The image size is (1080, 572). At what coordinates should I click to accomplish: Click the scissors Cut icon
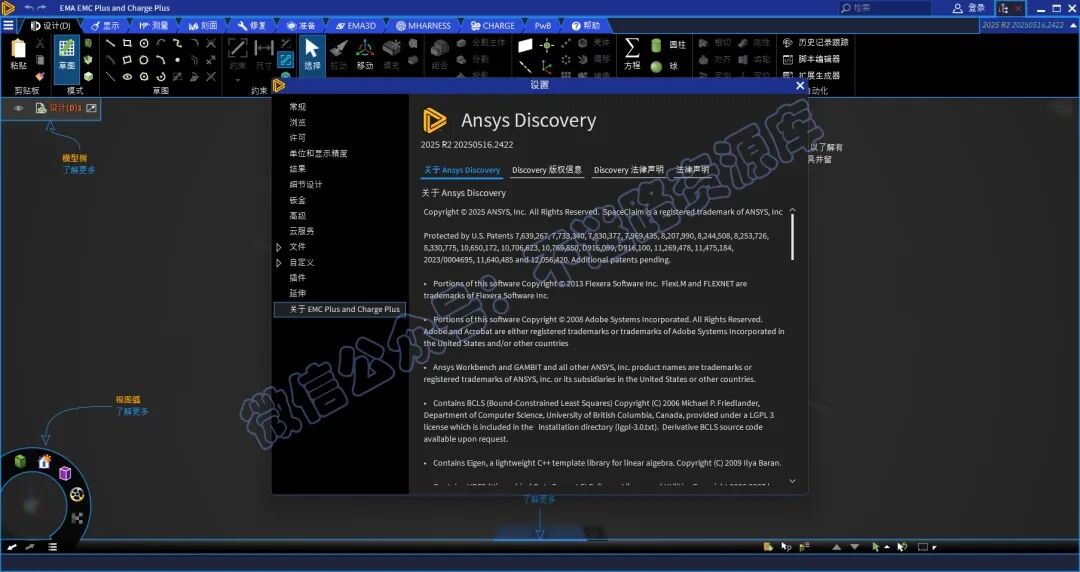(x=40, y=43)
